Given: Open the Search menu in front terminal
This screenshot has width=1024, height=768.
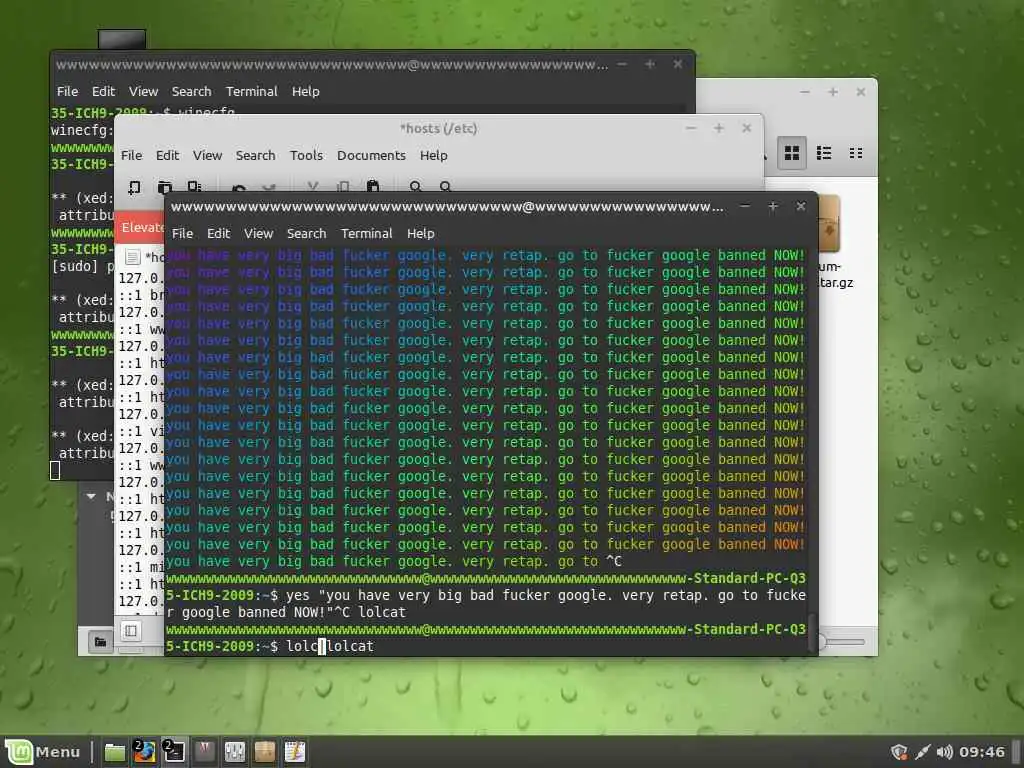Looking at the screenshot, I should 306,233.
